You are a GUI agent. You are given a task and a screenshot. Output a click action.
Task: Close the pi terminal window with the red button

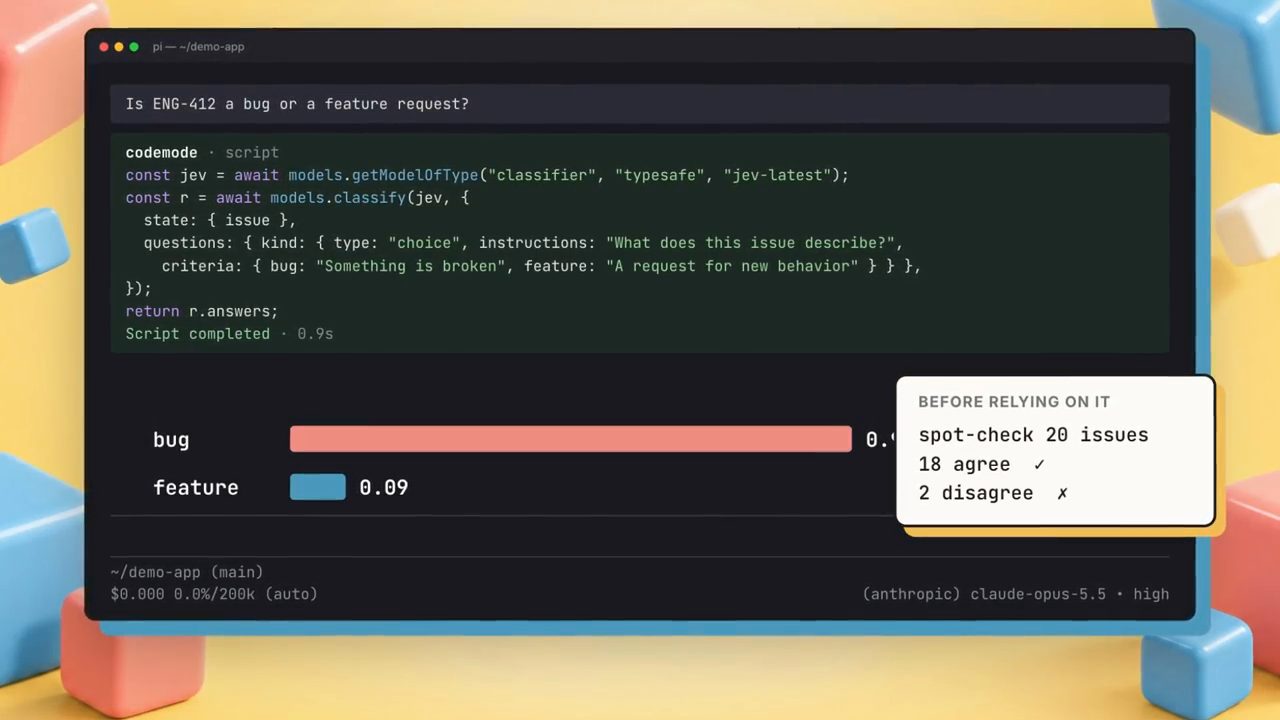pyautogui.click(x=104, y=47)
